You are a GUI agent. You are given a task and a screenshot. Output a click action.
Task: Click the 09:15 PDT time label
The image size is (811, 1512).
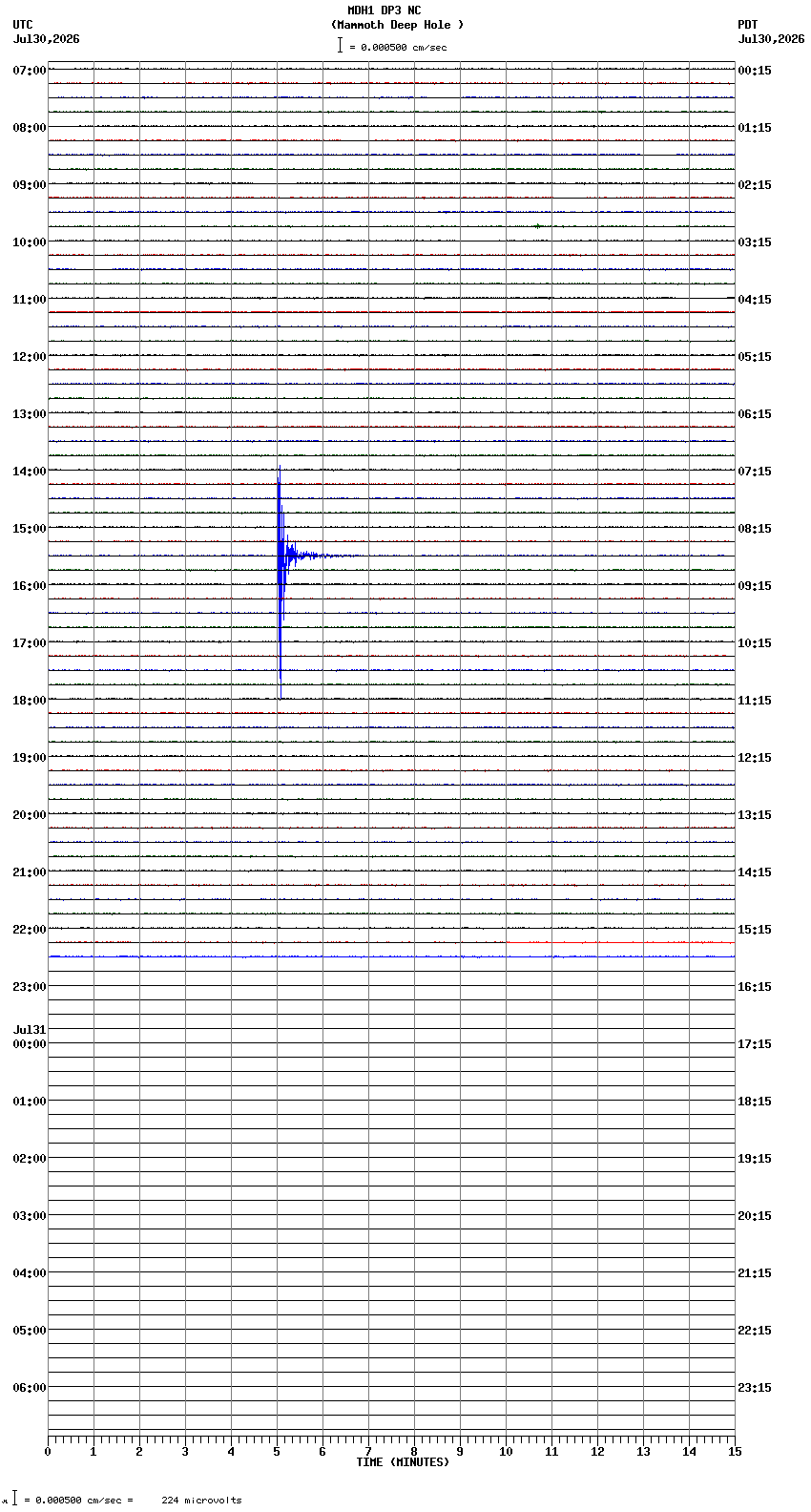tap(755, 586)
